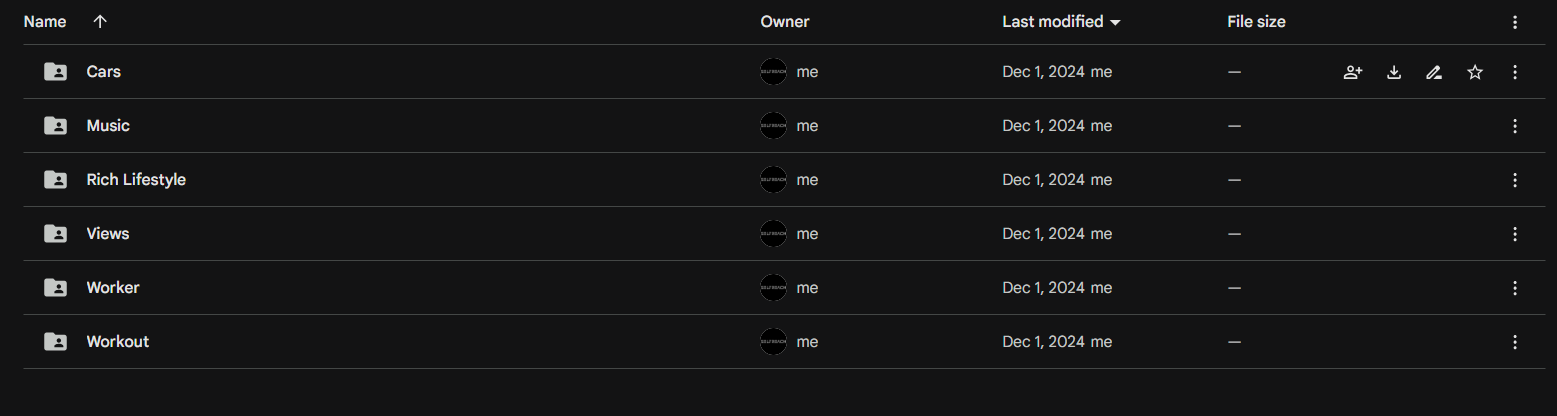Reverse sort direction with Name arrow

pyautogui.click(x=100, y=22)
